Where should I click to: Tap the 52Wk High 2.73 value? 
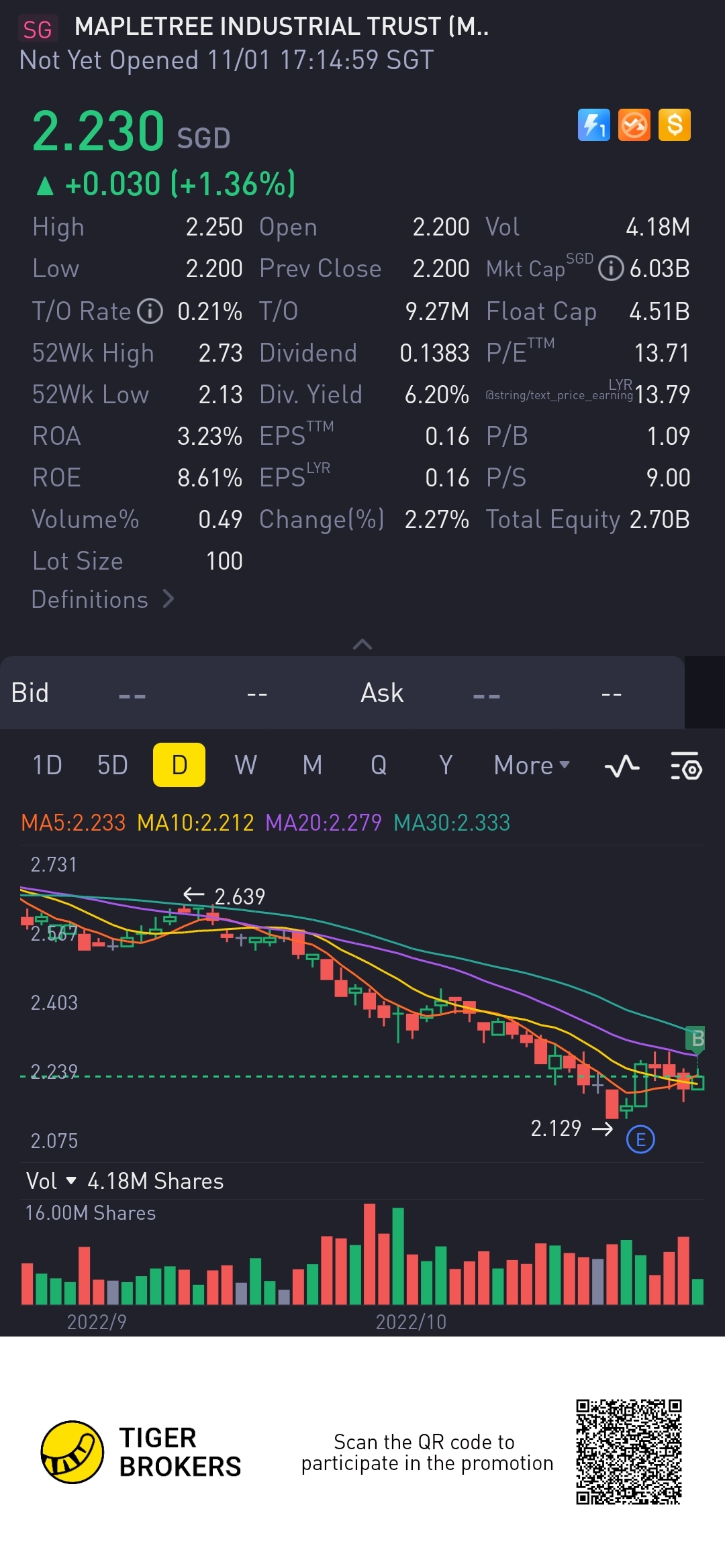pyautogui.click(x=220, y=353)
